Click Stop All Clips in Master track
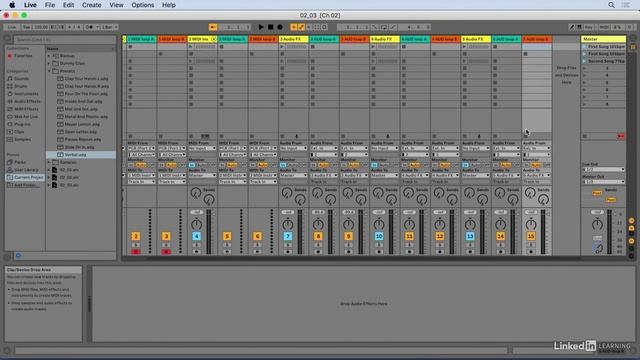 584,136
